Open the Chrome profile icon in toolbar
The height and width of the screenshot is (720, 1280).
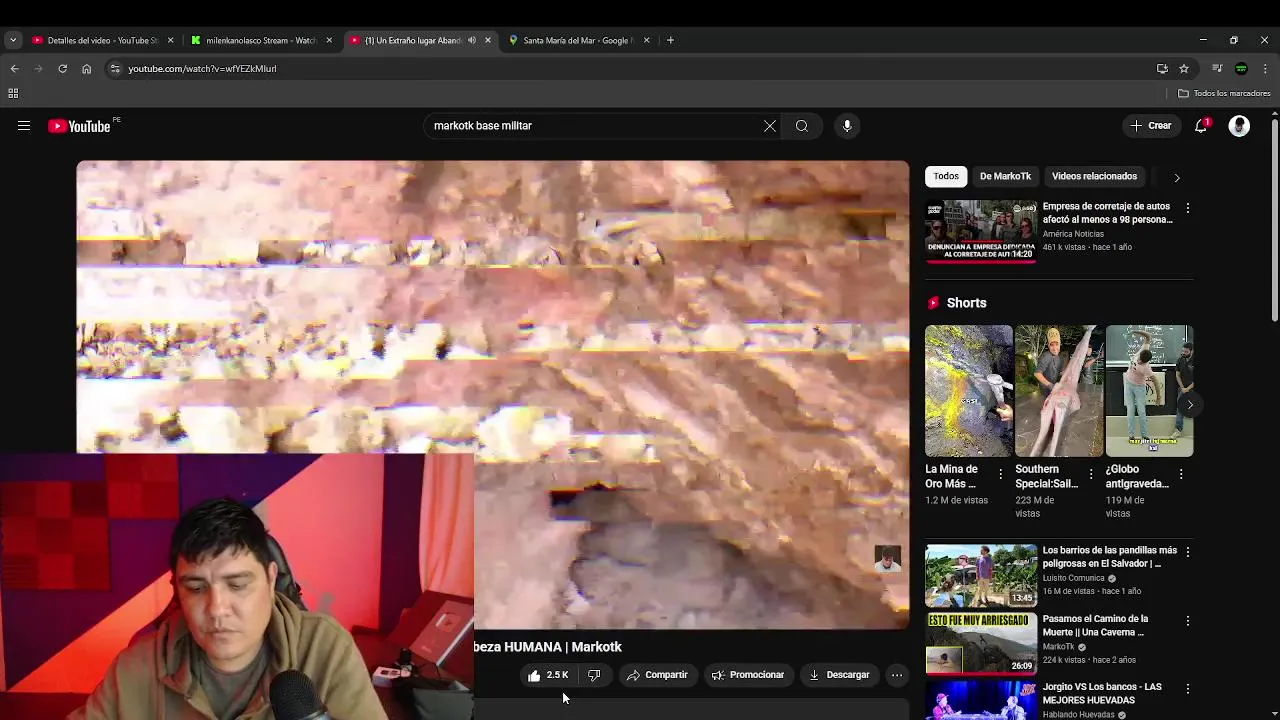(x=1241, y=69)
